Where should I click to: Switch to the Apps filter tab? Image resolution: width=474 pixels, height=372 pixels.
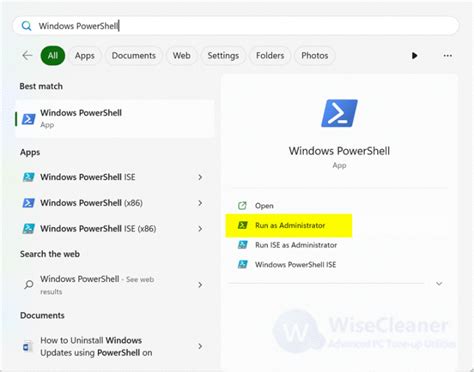[85, 56]
